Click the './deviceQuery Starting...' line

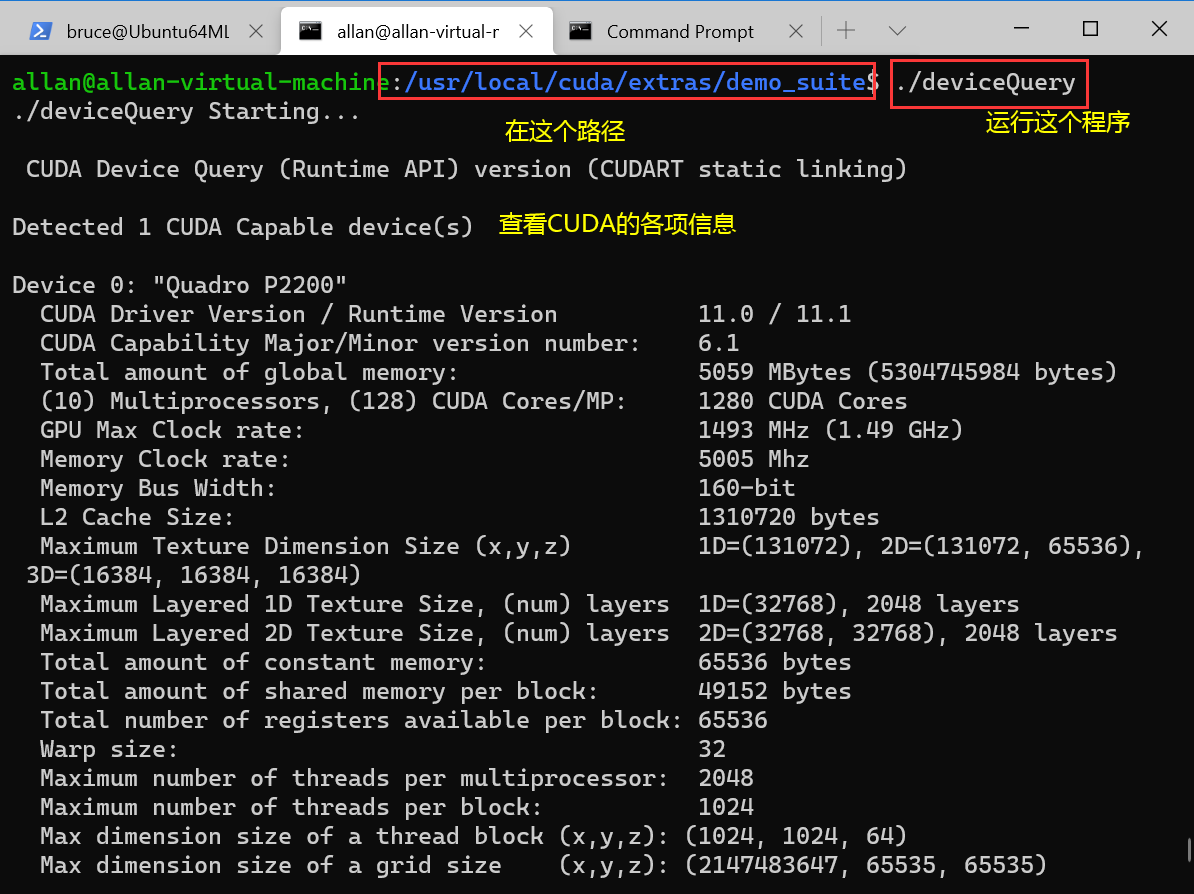coord(186,111)
